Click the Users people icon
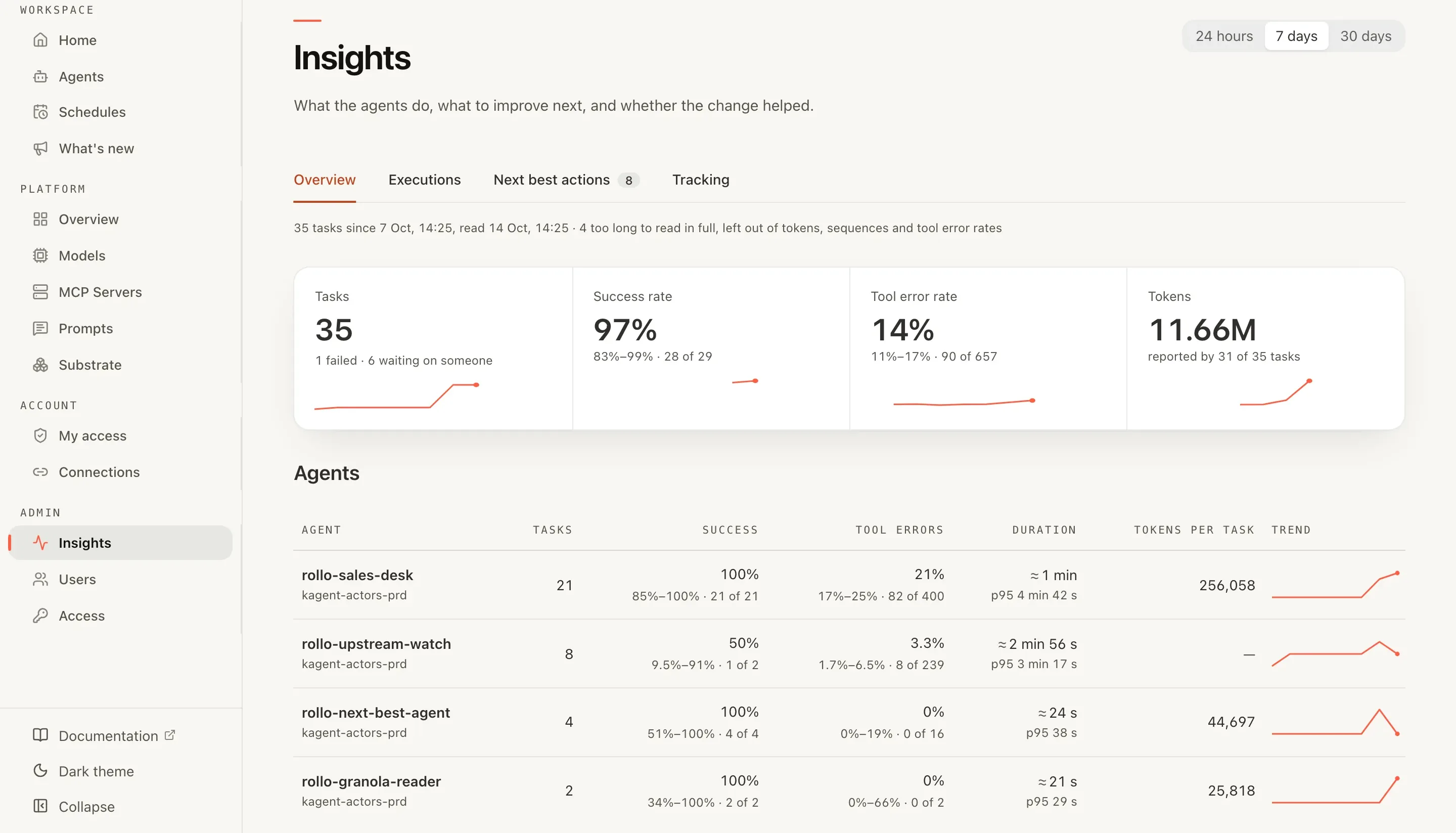1456x833 pixels. [40, 580]
